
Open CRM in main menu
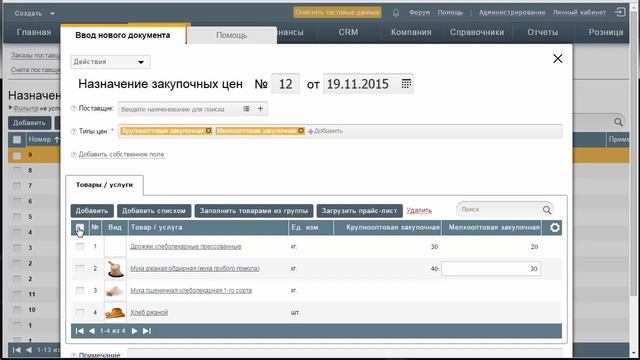pyautogui.click(x=348, y=32)
